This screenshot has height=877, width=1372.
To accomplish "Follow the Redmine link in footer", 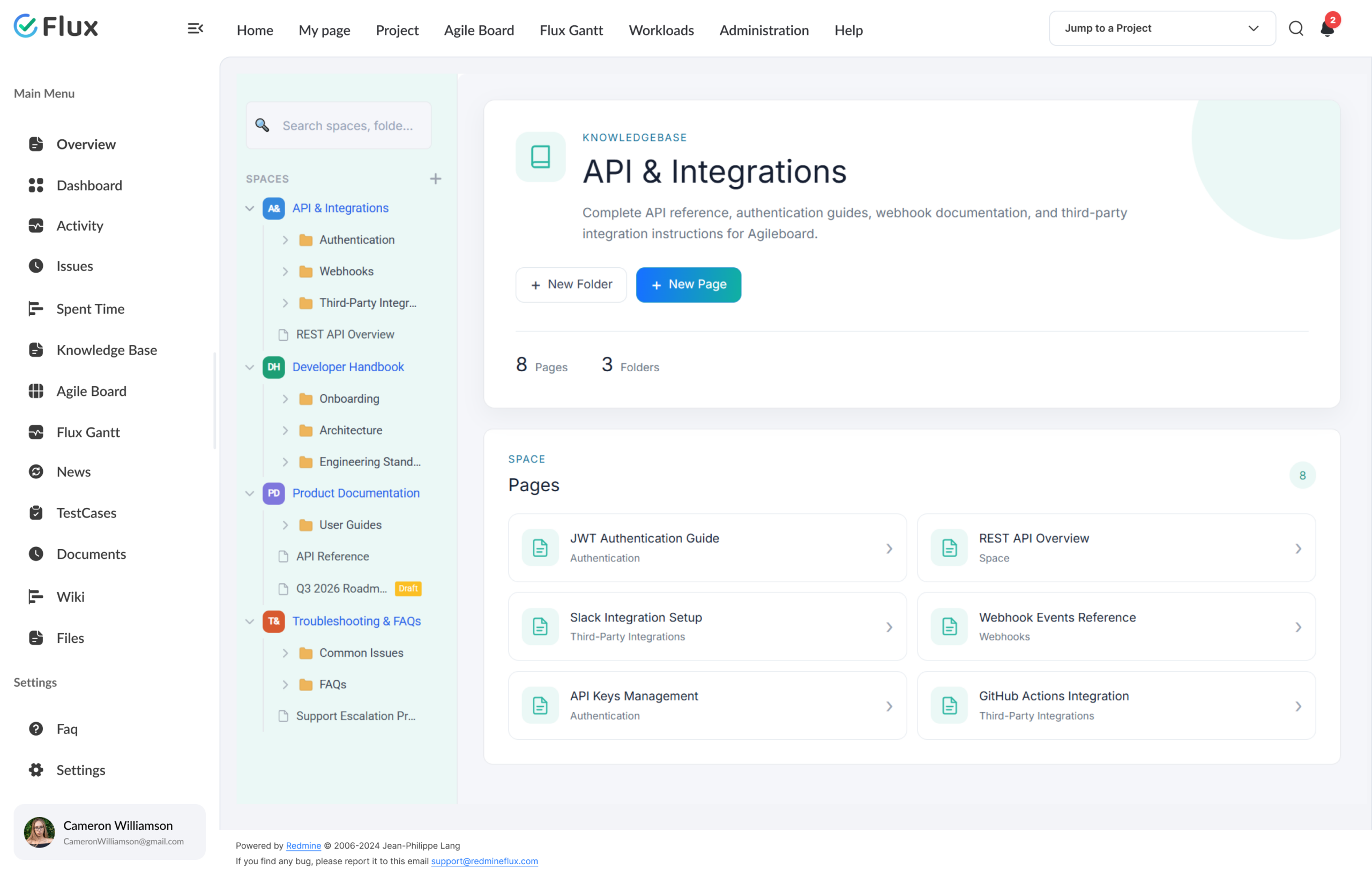I will click(x=303, y=846).
